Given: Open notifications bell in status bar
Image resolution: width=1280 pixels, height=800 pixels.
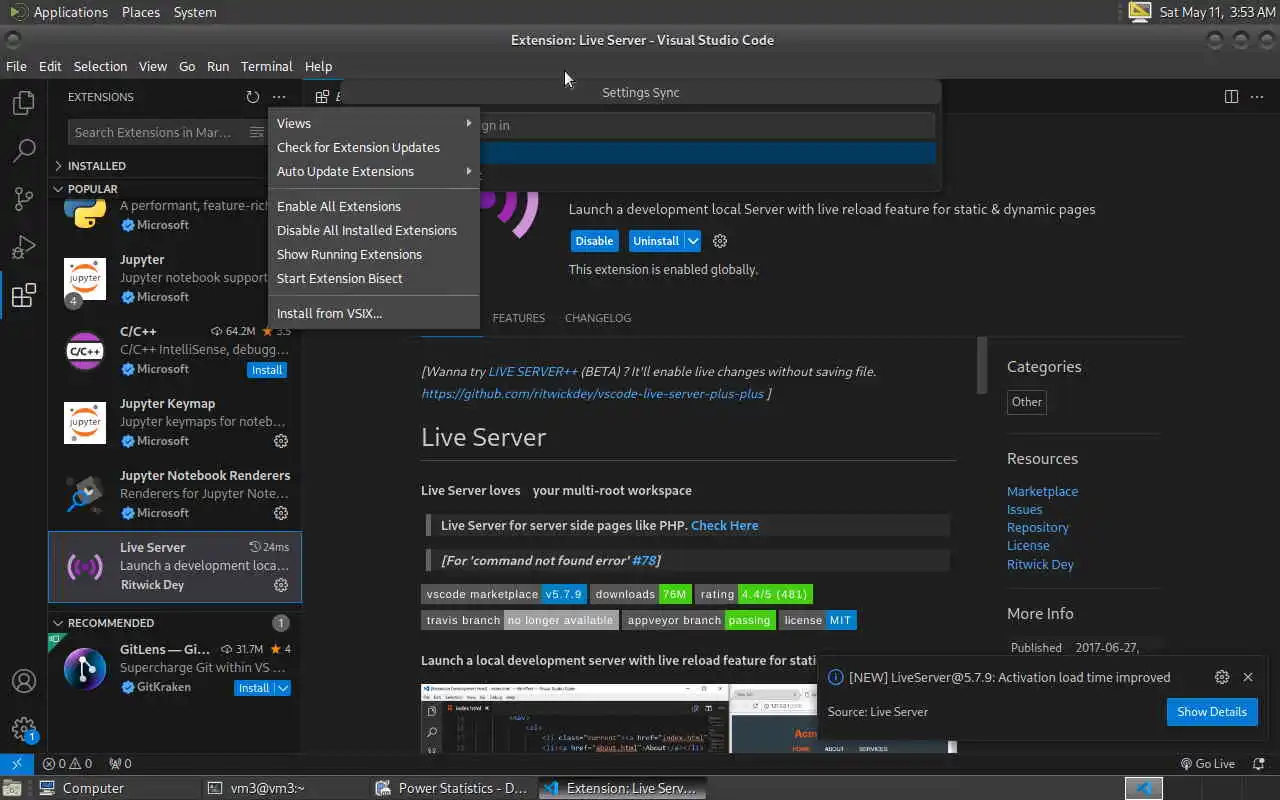Looking at the screenshot, I should (x=1258, y=763).
